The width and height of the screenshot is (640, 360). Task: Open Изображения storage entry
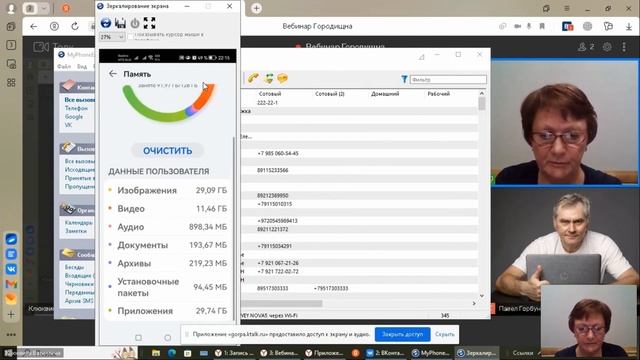(167, 190)
